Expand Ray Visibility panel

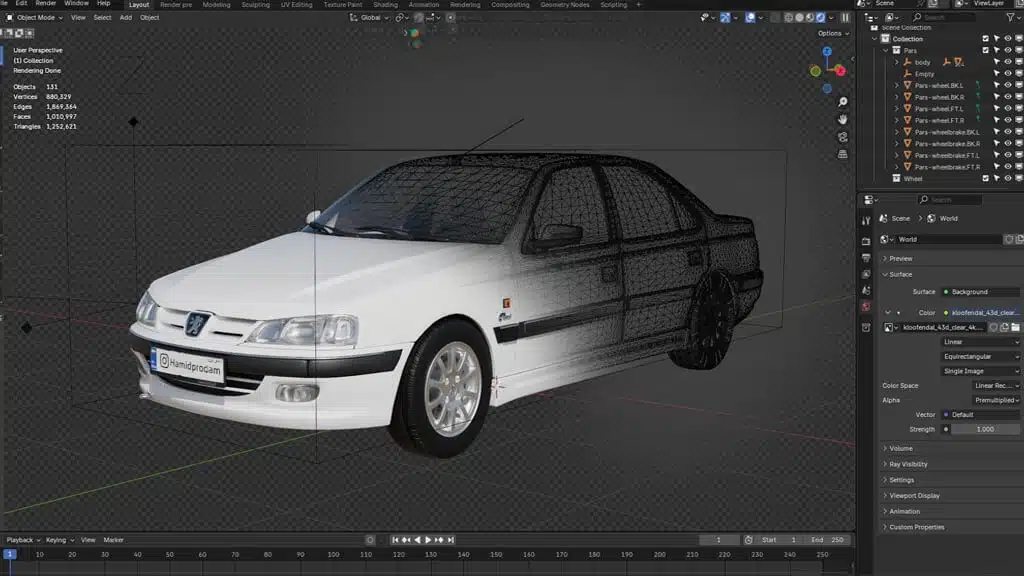(908, 464)
